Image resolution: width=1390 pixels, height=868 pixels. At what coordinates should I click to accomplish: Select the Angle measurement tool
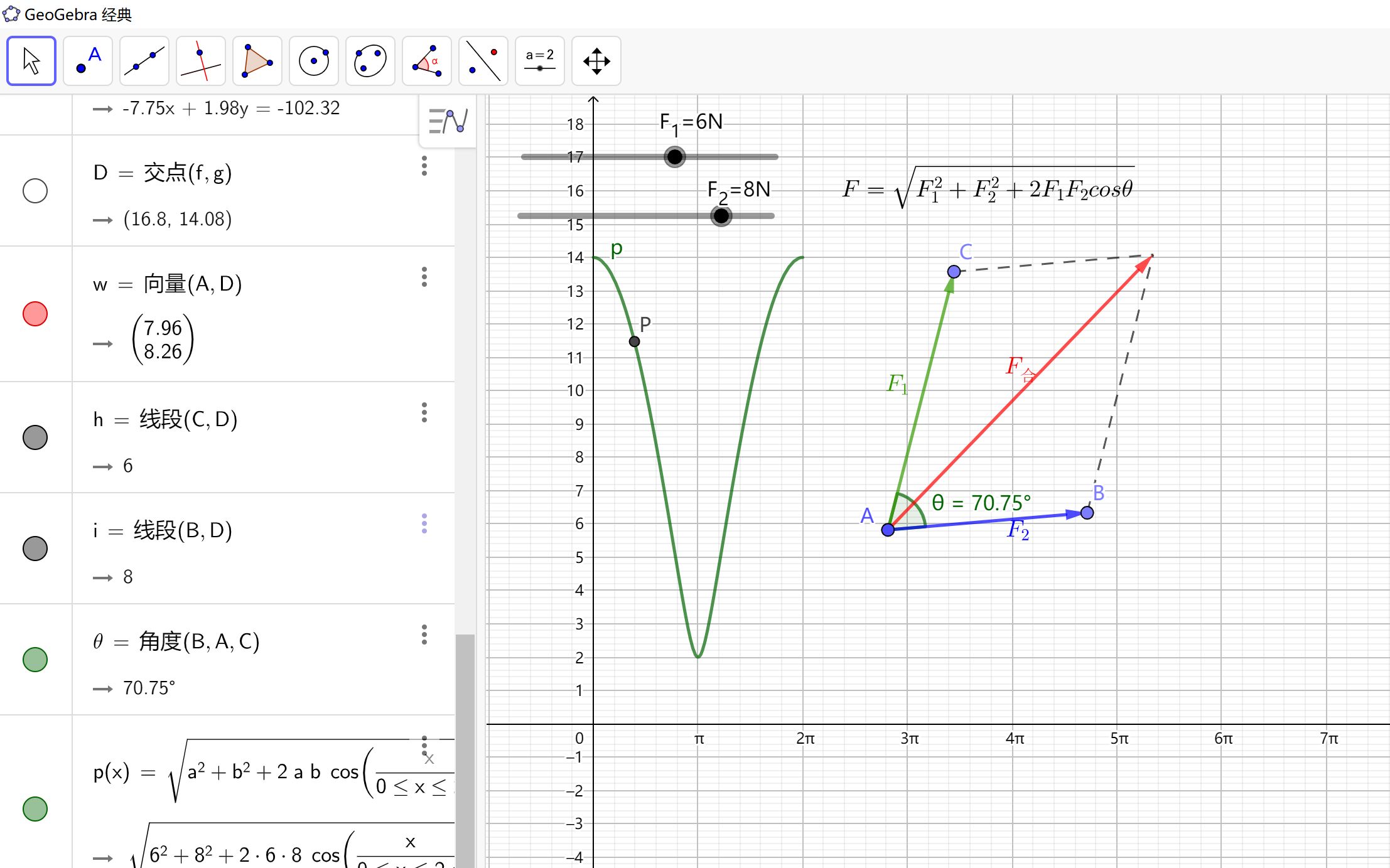[427, 61]
